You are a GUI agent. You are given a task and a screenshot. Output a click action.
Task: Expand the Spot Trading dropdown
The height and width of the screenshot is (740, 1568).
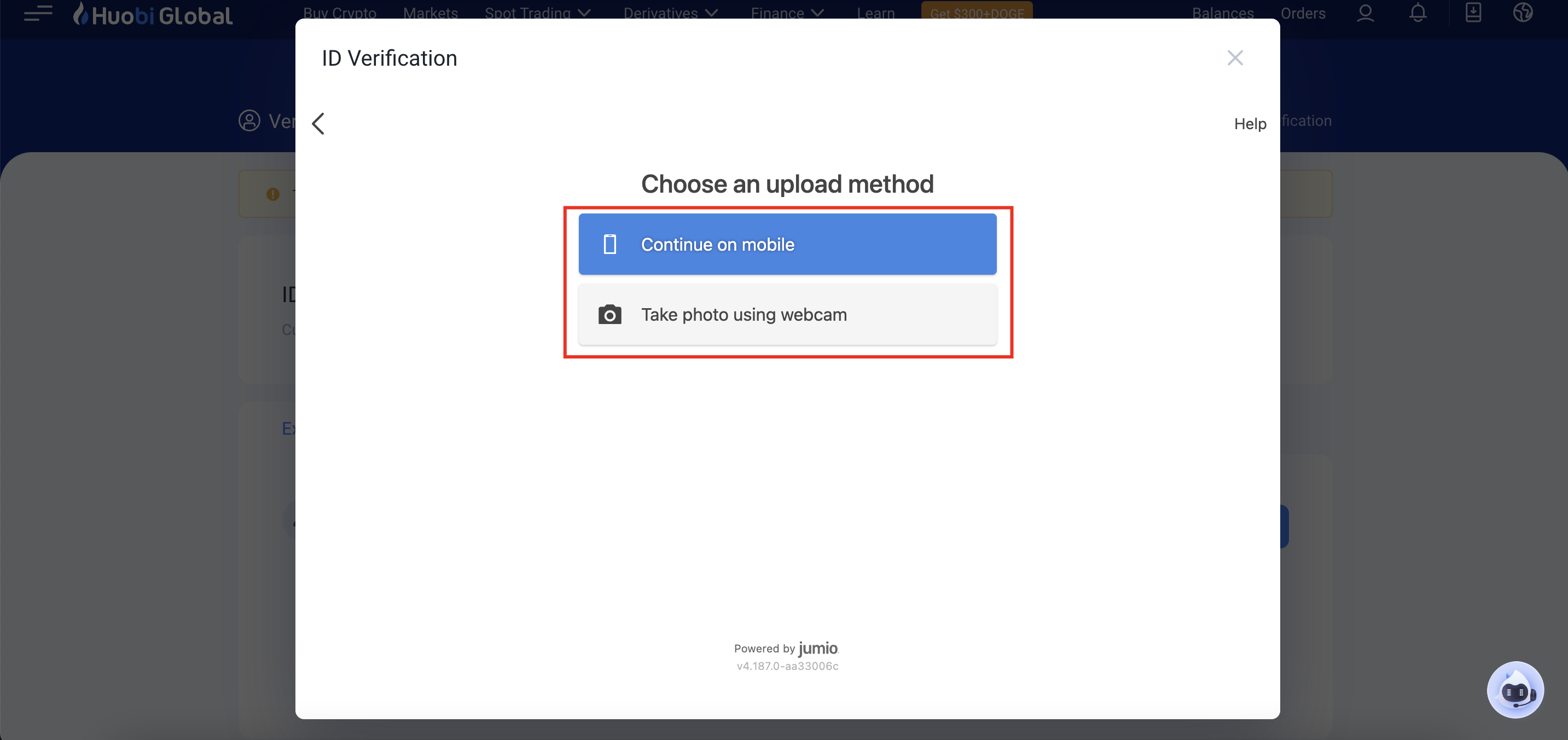[x=537, y=13]
